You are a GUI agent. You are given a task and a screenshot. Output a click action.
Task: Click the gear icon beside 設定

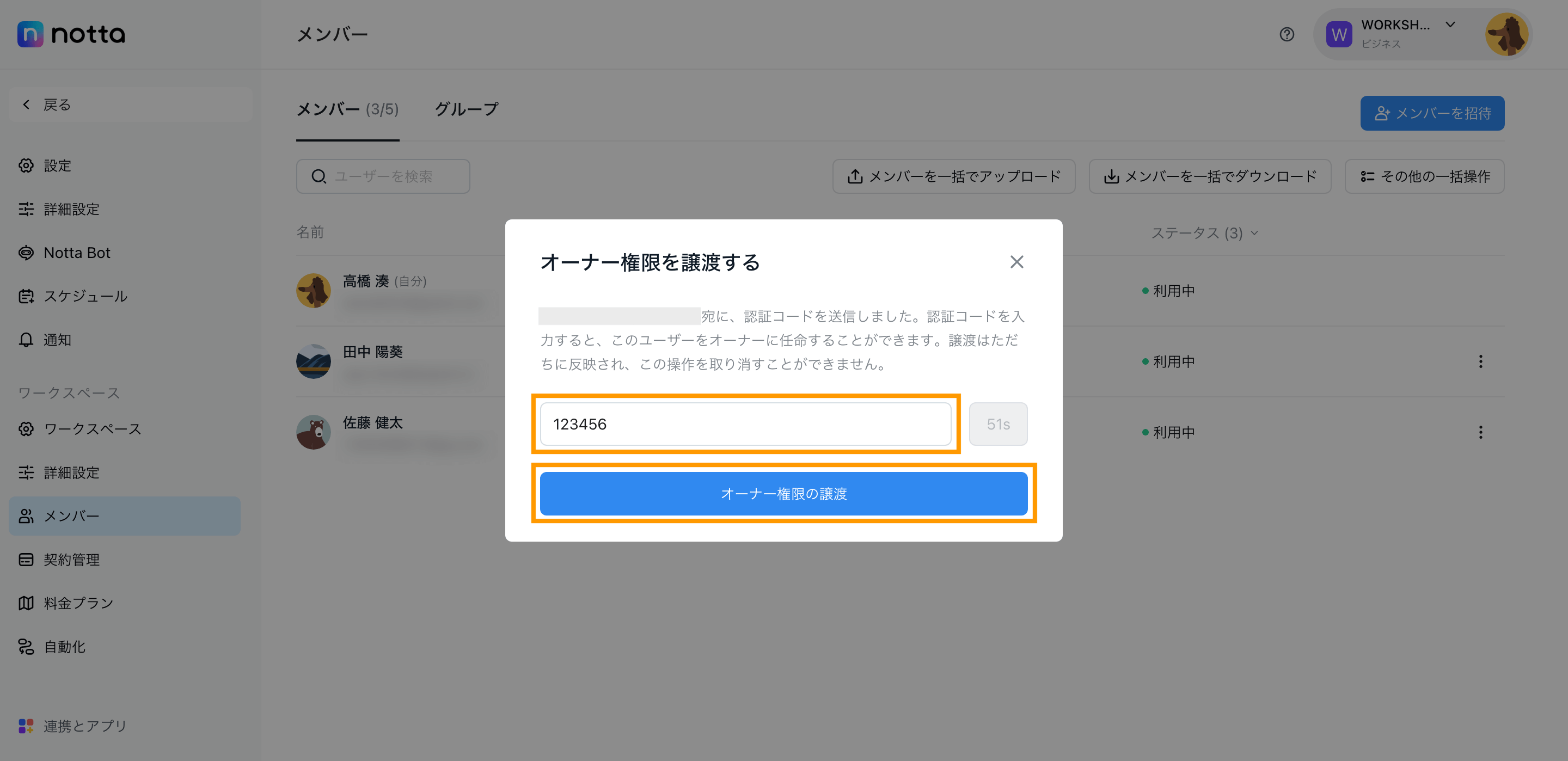(26, 165)
